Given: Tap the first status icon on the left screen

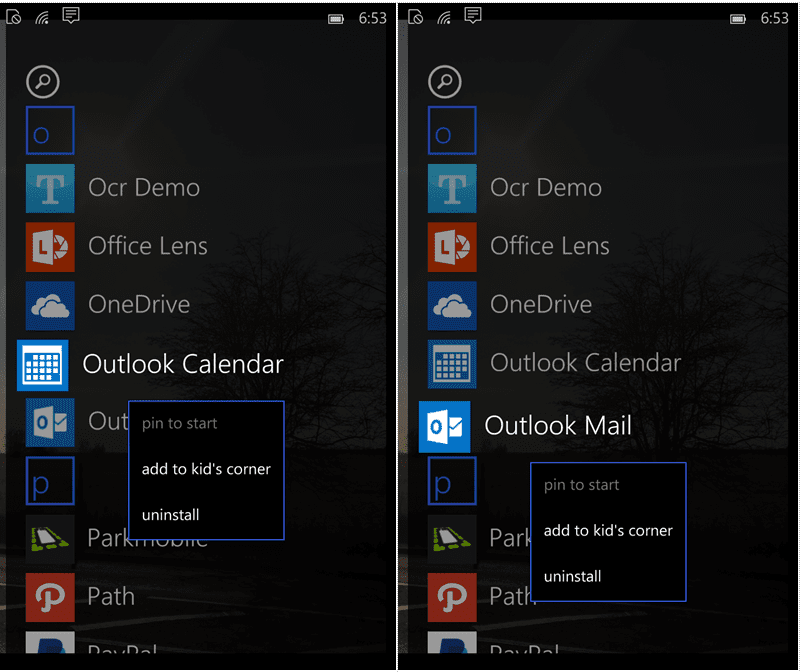Looking at the screenshot, I should (x=14, y=17).
